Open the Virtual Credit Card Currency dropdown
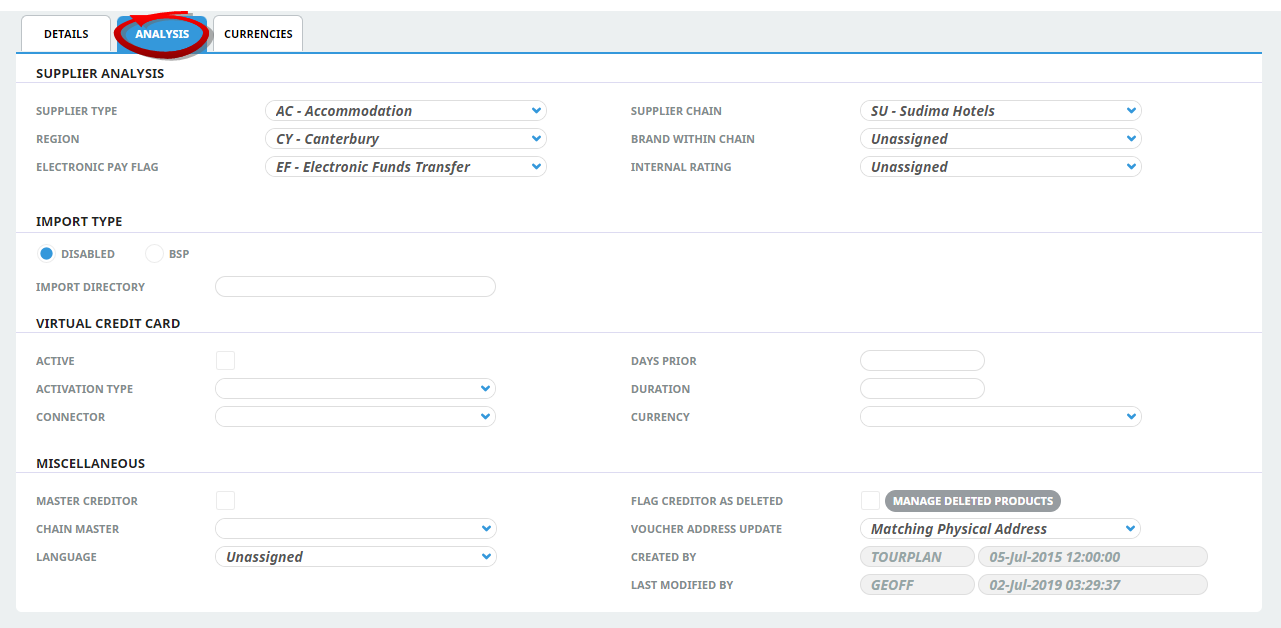Screen dimensions: 1281x628 point(1000,417)
